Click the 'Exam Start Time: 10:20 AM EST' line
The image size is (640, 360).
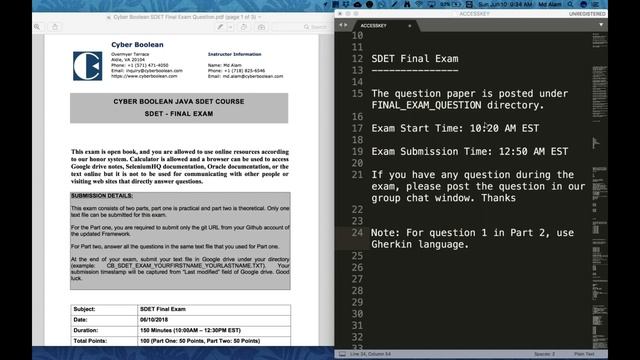(455, 128)
